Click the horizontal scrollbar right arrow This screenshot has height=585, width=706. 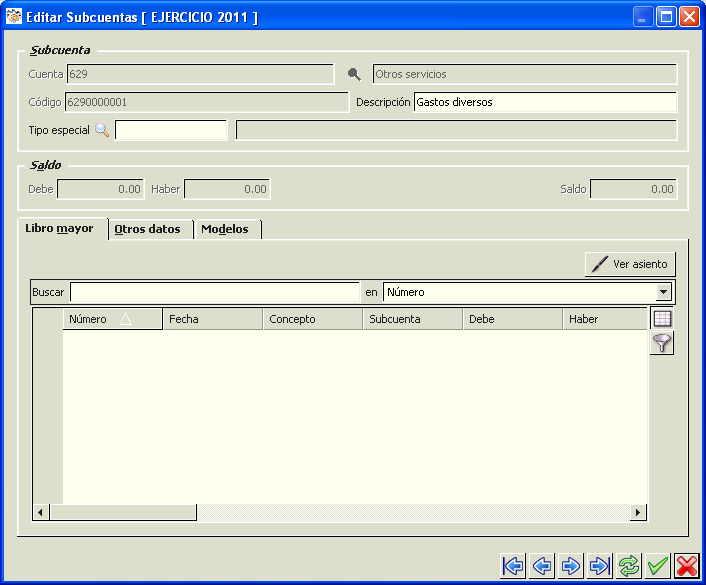click(x=638, y=512)
